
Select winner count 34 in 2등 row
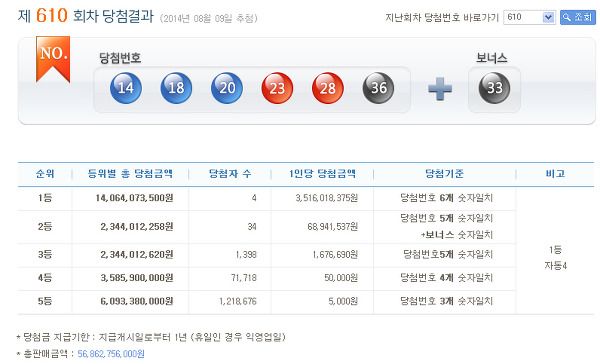[252, 227]
